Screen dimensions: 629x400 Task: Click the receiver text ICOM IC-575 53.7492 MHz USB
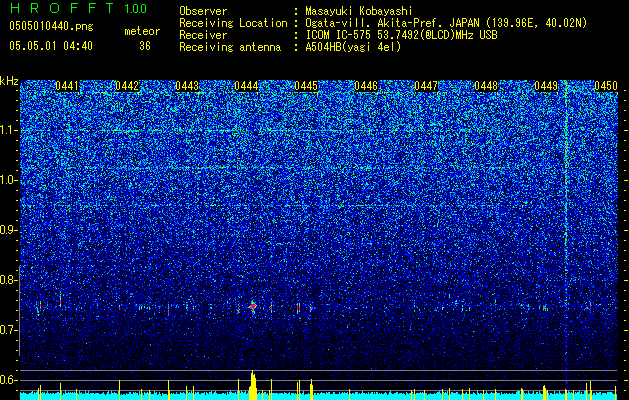[x=401, y=35]
